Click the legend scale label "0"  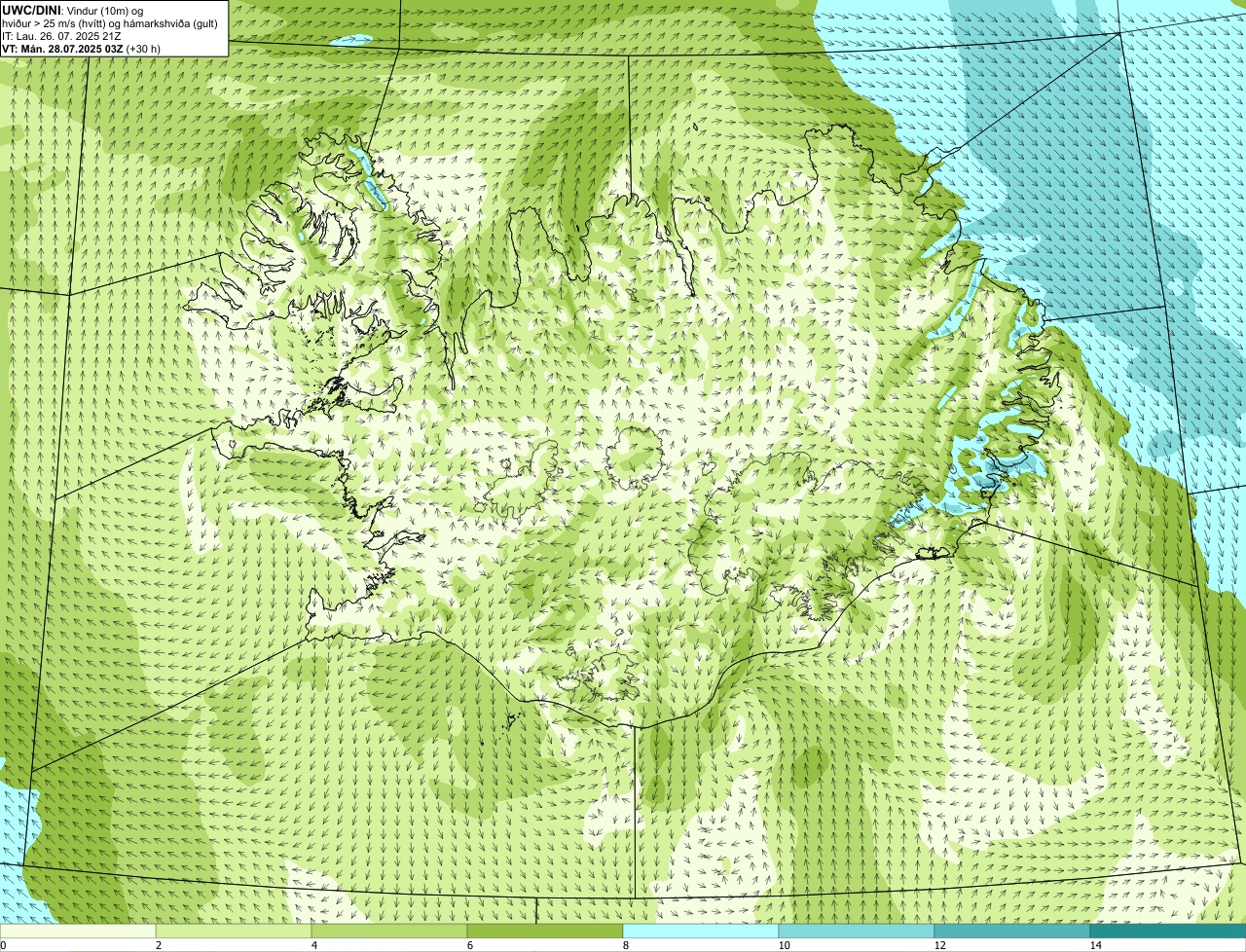[x=3, y=945]
